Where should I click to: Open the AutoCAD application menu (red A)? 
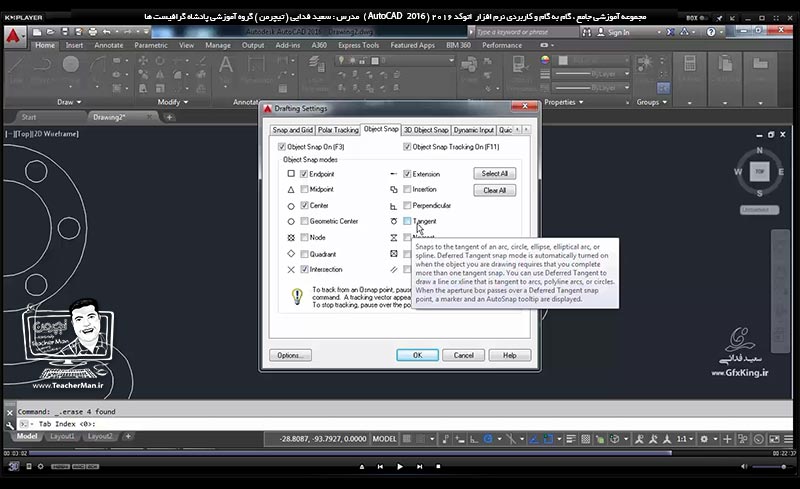click(14, 36)
